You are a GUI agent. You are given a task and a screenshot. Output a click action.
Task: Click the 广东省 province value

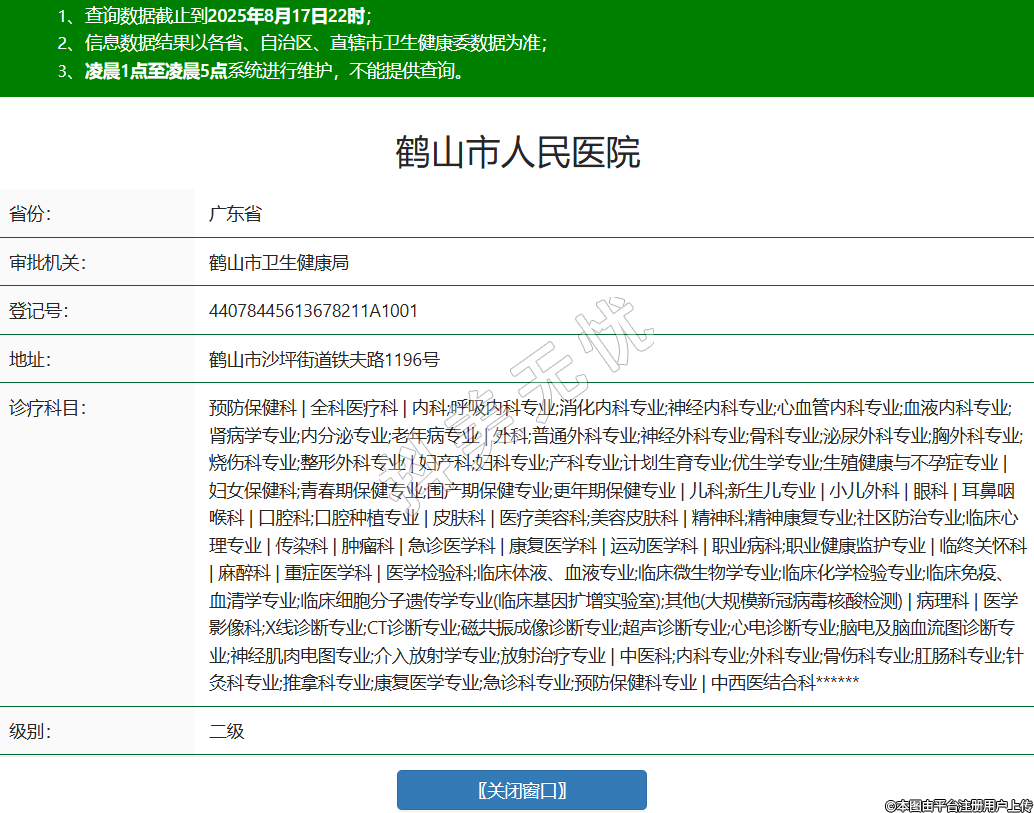(x=235, y=214)
